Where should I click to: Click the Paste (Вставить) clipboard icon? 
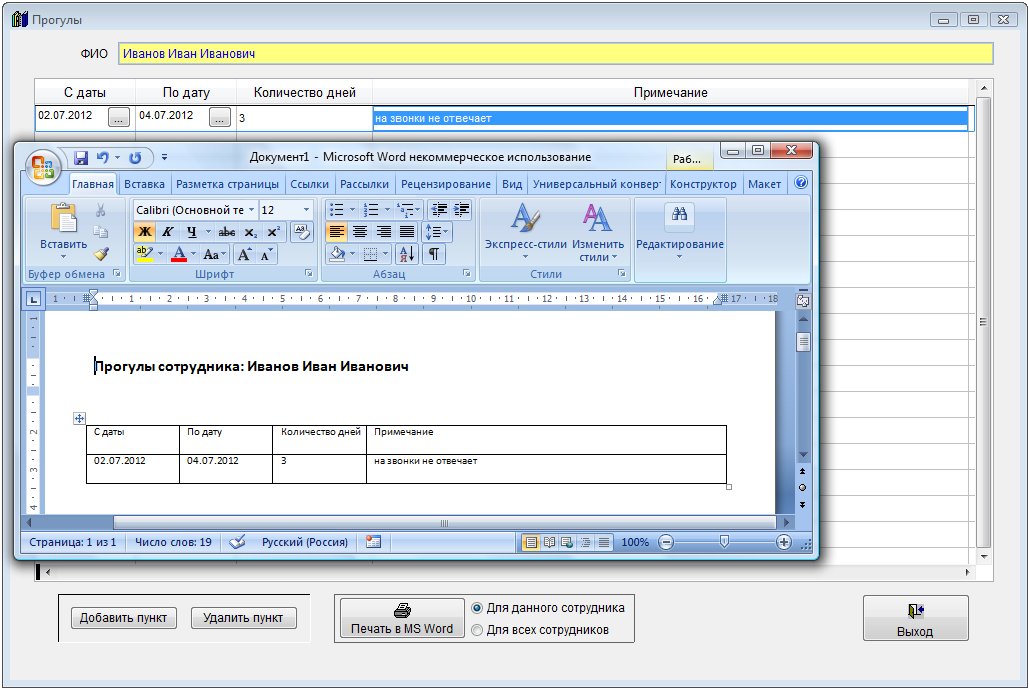tap(64, 217)
